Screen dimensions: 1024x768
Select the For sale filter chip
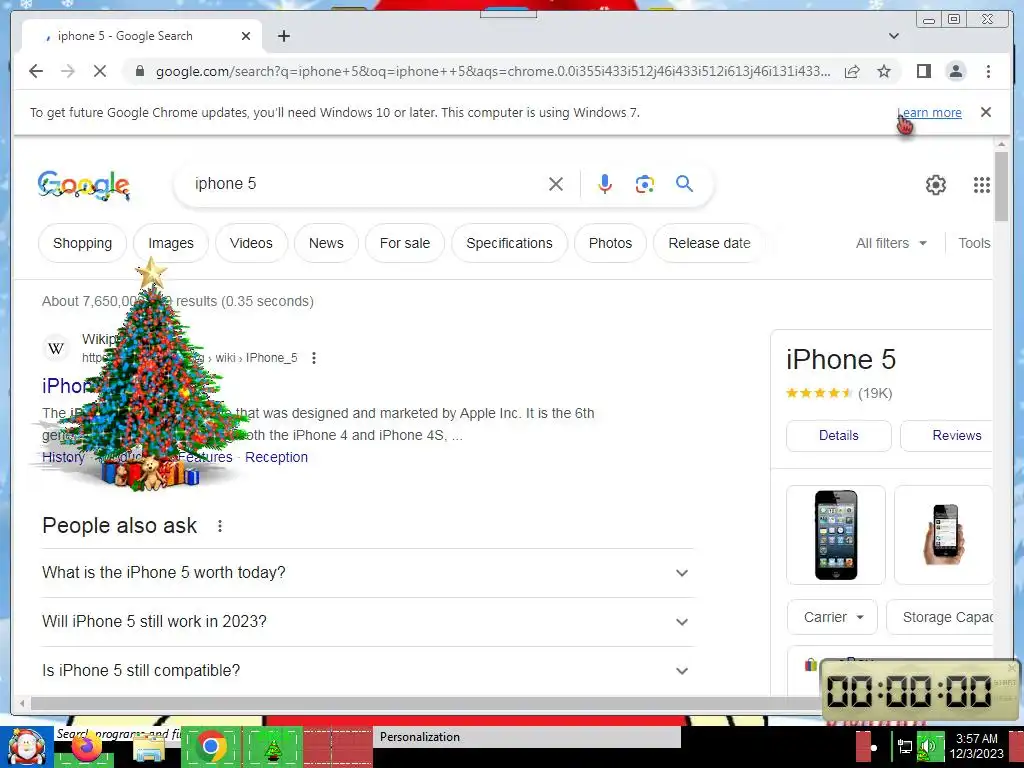(405, 243)
